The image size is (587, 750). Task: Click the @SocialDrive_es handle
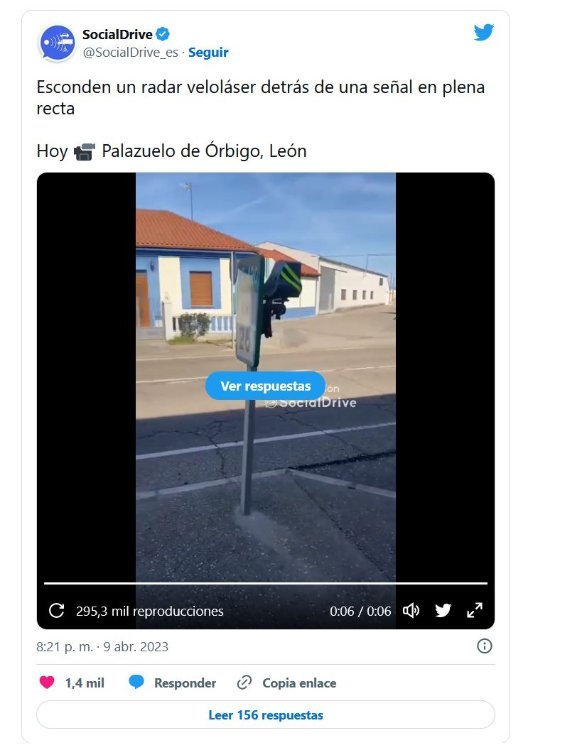pos(131,52)
